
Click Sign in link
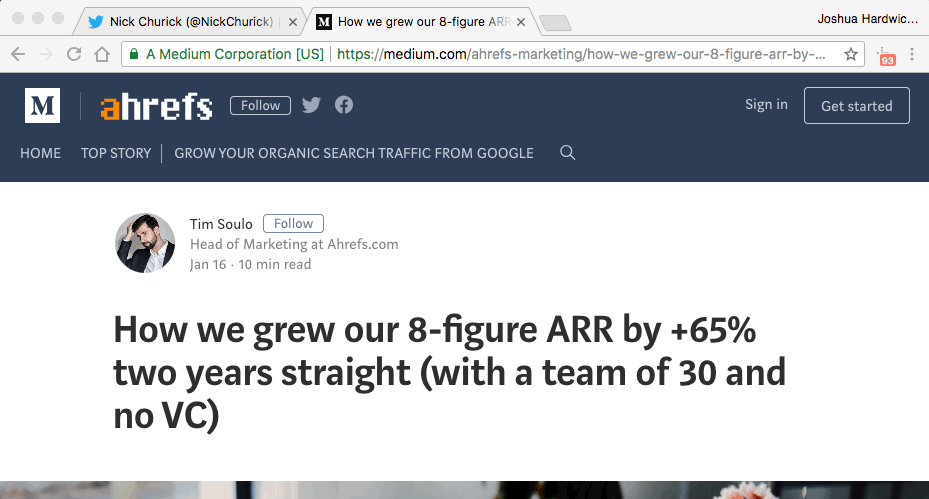click(766, 104)
